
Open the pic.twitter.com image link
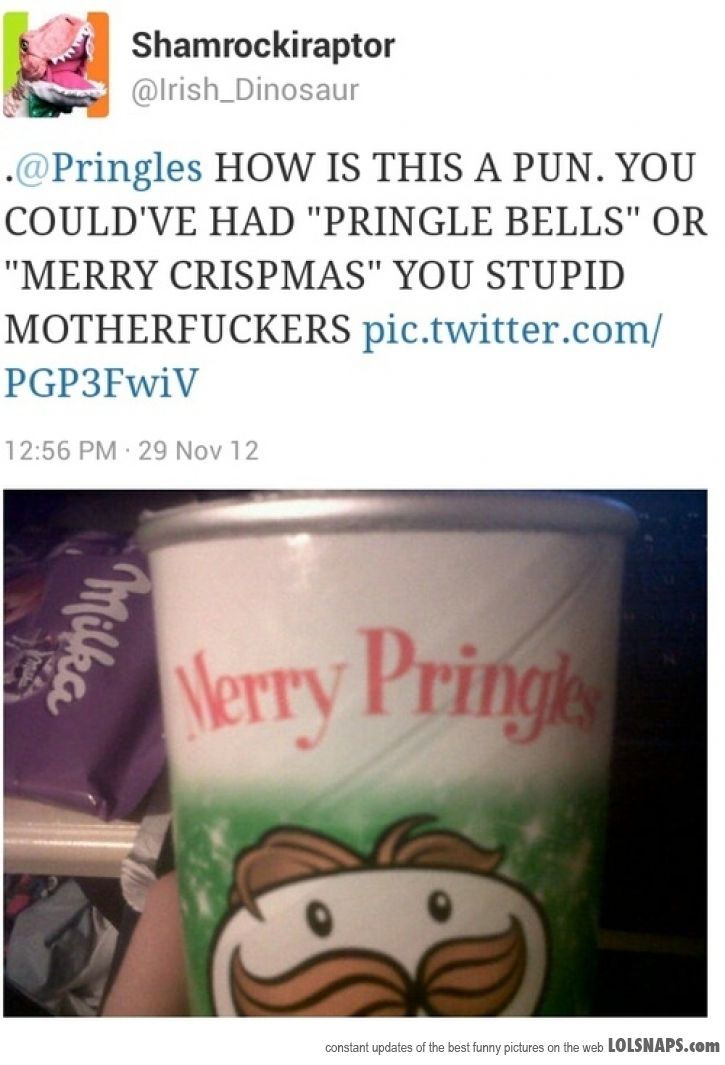click(x=511, y=330)
